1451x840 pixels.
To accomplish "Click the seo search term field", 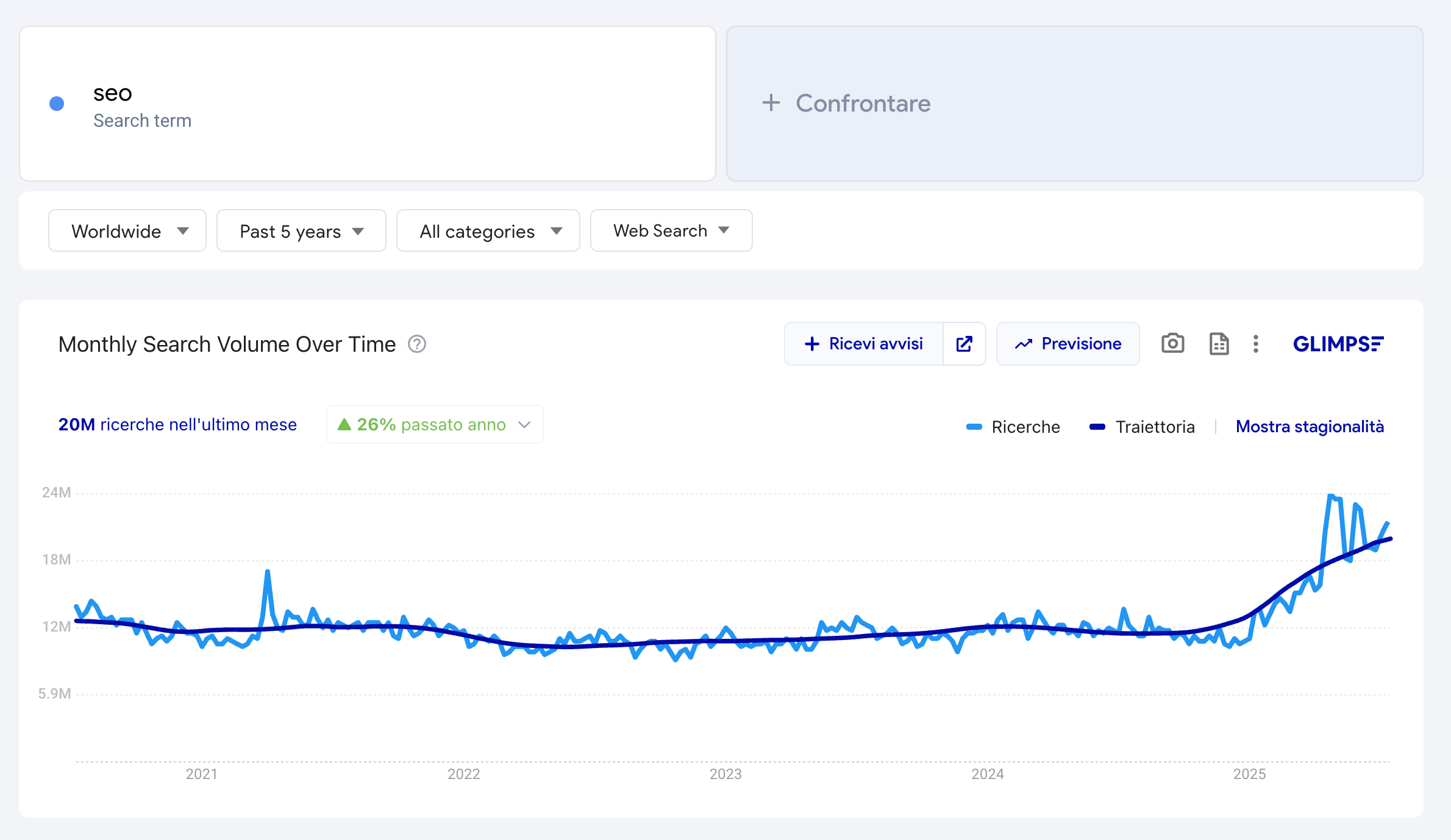I will [x=112, y=94].
